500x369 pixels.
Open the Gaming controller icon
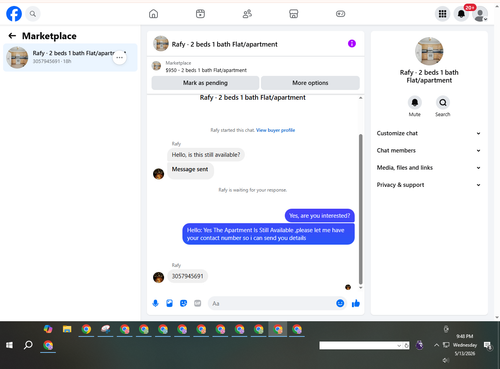(340, 14)
